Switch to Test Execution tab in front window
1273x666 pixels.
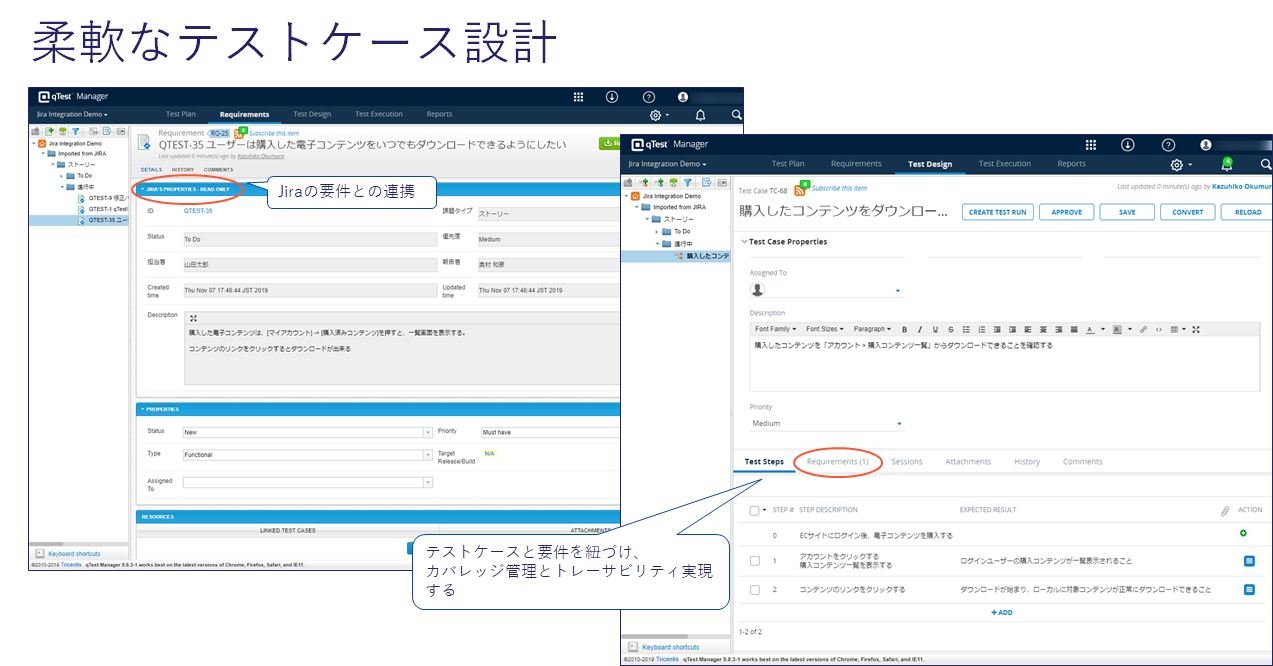click(x=1004, y=164)
